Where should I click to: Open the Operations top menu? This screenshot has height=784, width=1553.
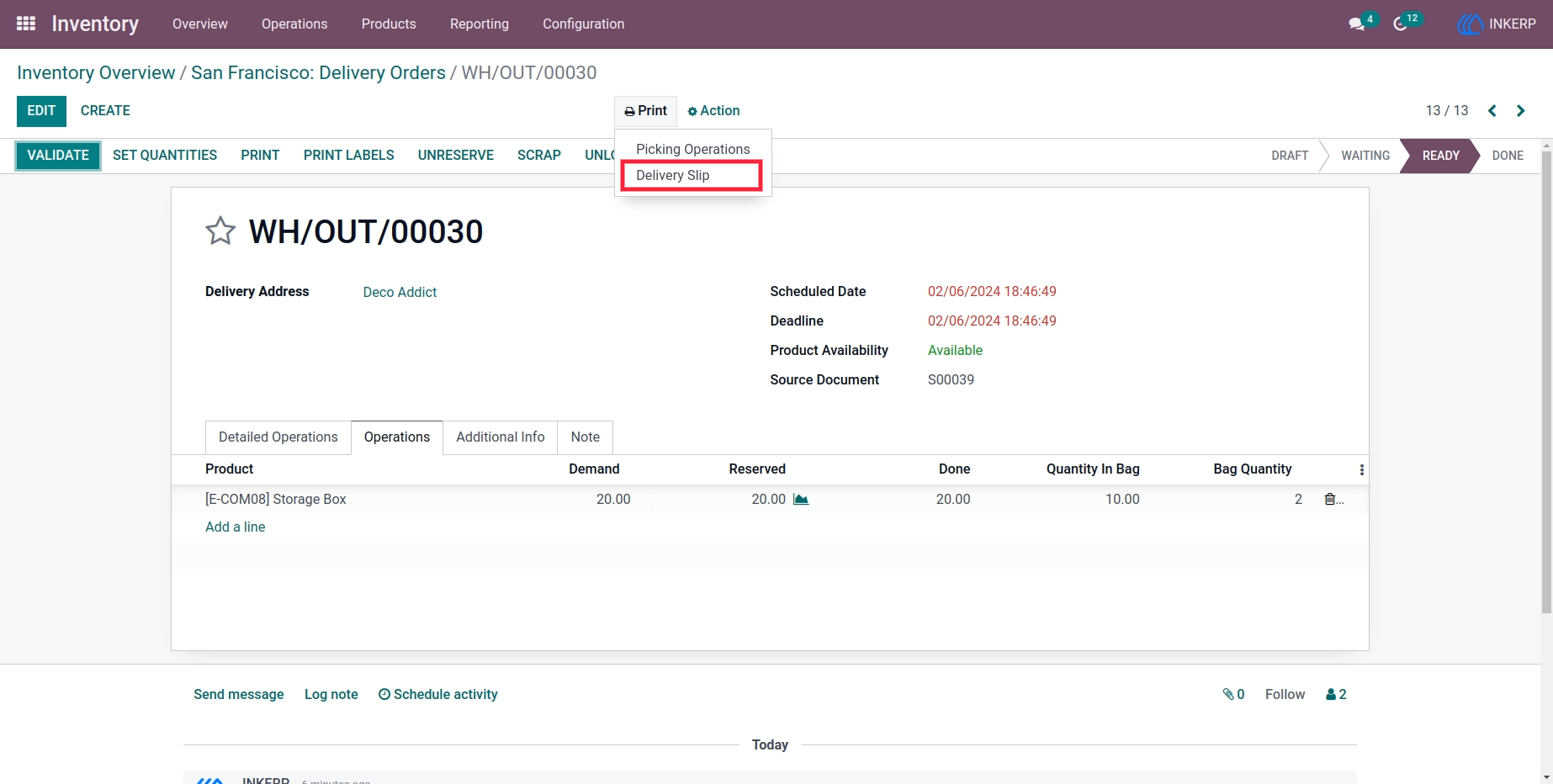294,24
